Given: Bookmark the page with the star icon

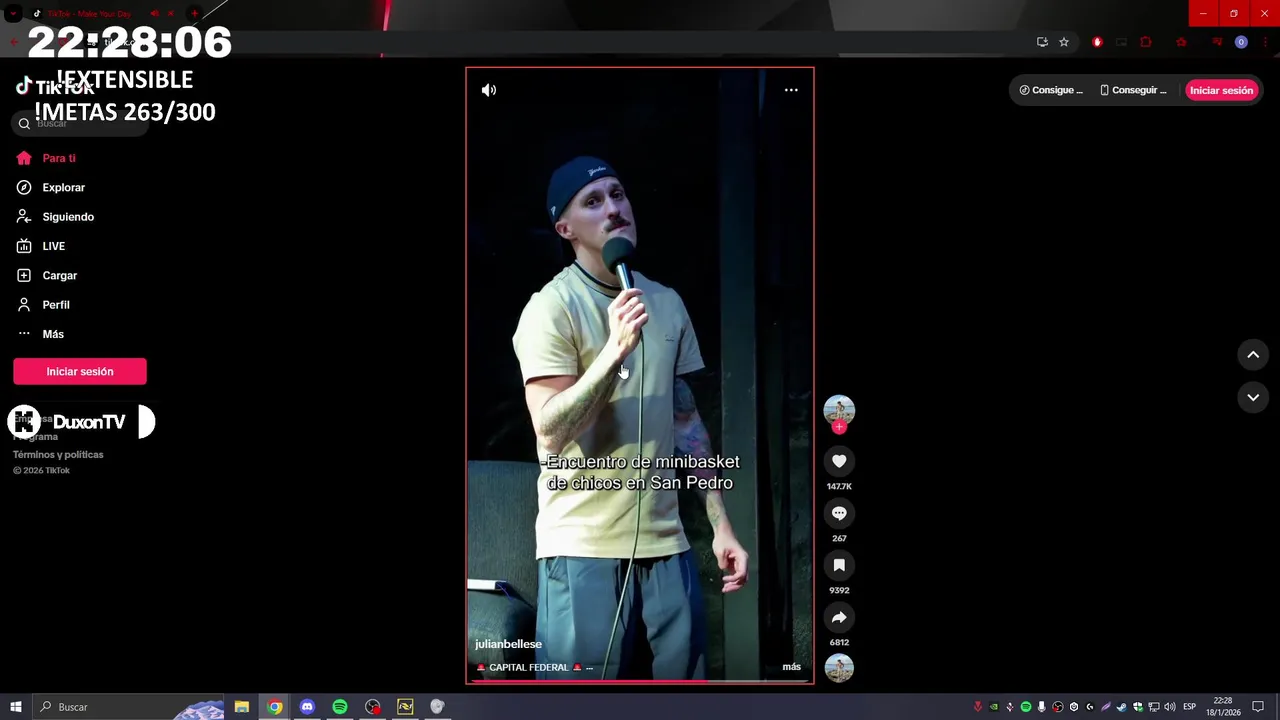Looking at the screenshot, I should [1064, 42].
